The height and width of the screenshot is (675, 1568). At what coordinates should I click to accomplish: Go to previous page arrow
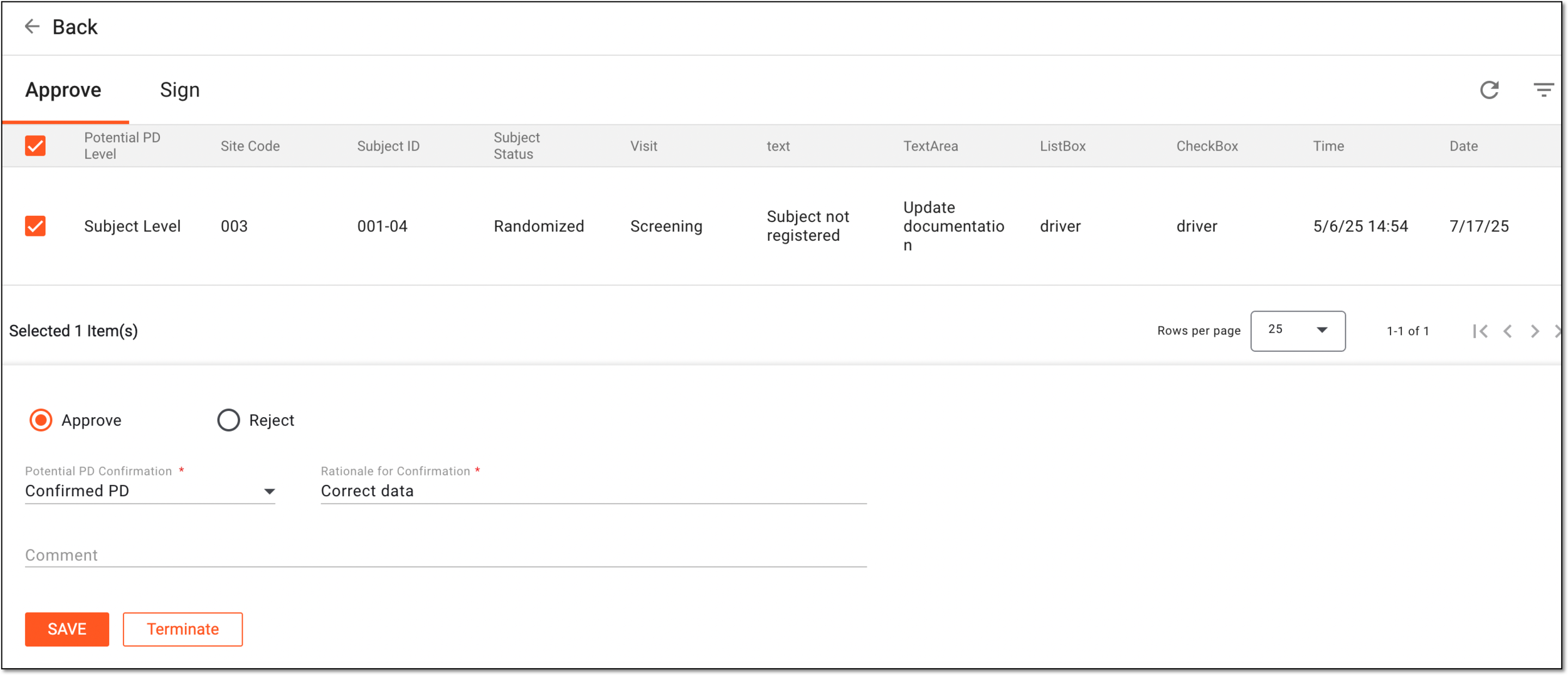click(1508, 331)
